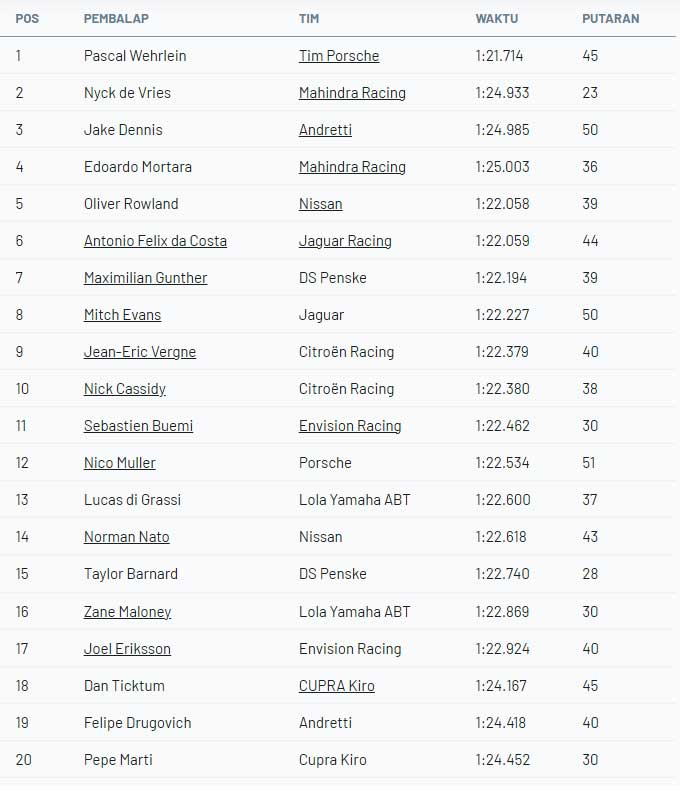The width and height of the screenshot is (680, 790).
Task: Click the PUTARAN column header
Action: click(x=610, y=19)
